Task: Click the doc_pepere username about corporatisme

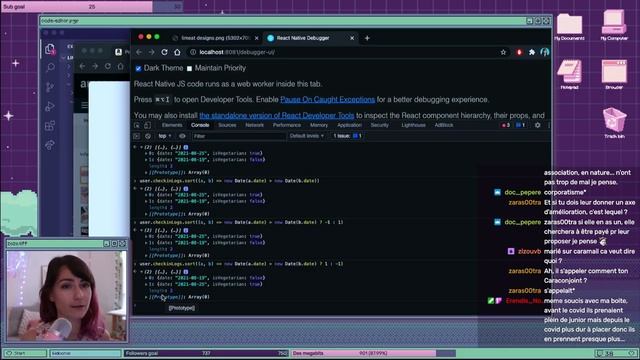Action: click(x=522, y=192)
